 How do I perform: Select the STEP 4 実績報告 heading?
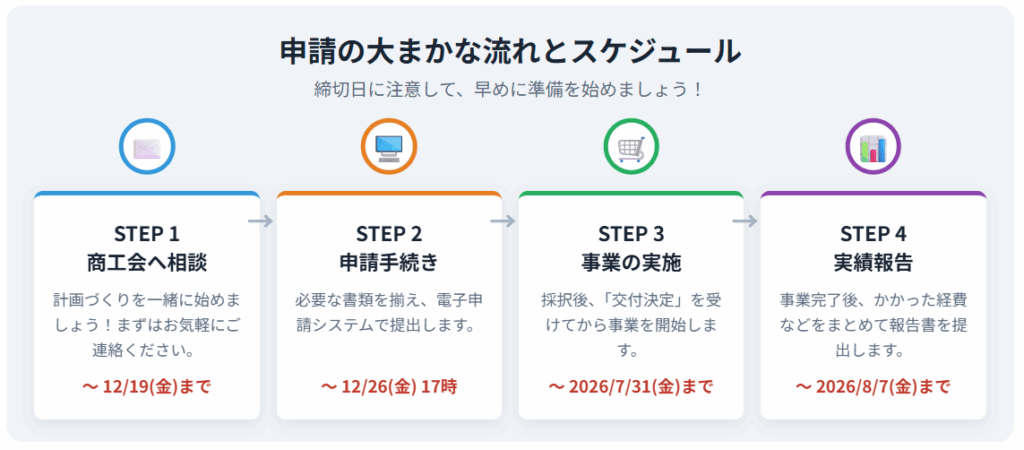[x=873, y=249]
